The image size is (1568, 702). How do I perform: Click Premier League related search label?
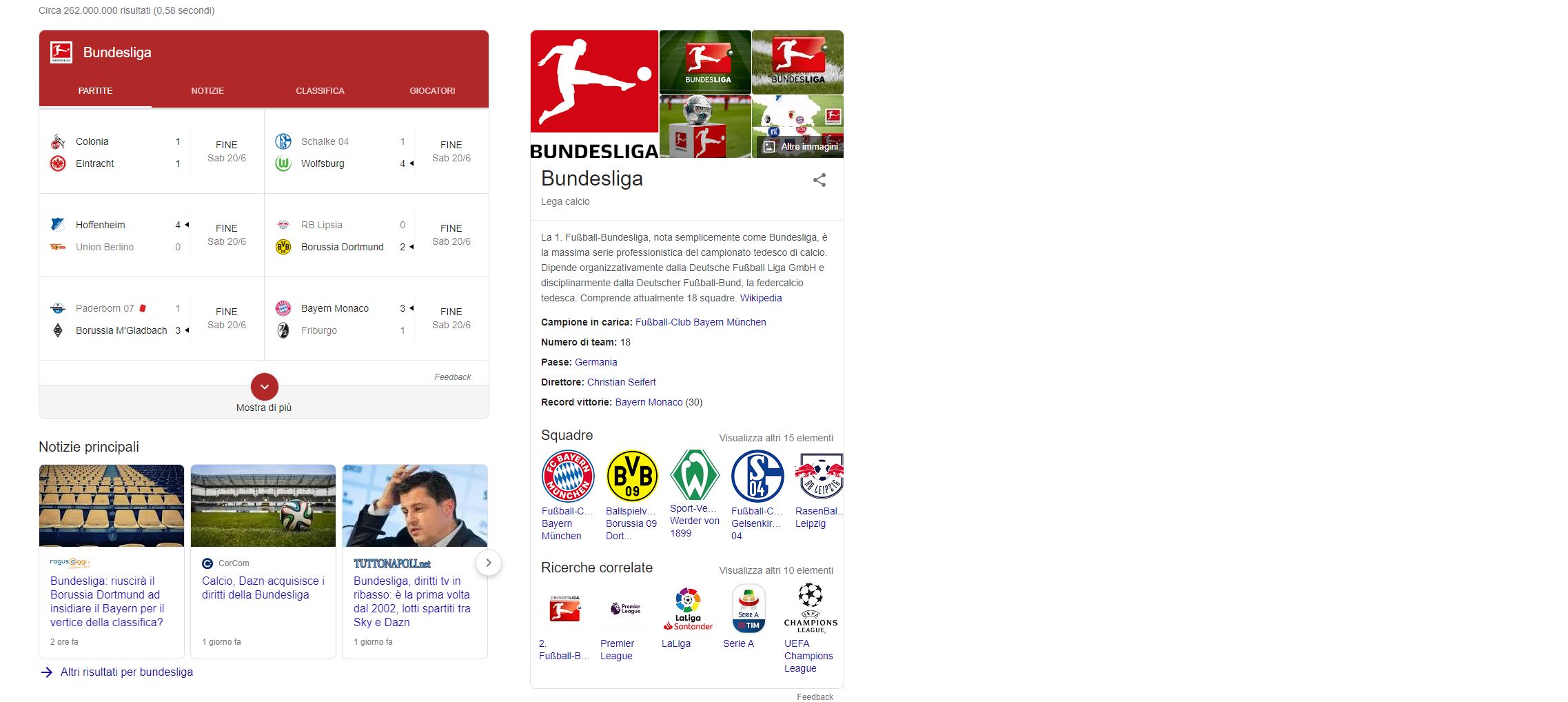pyautogui.click(x=617, y=650)
